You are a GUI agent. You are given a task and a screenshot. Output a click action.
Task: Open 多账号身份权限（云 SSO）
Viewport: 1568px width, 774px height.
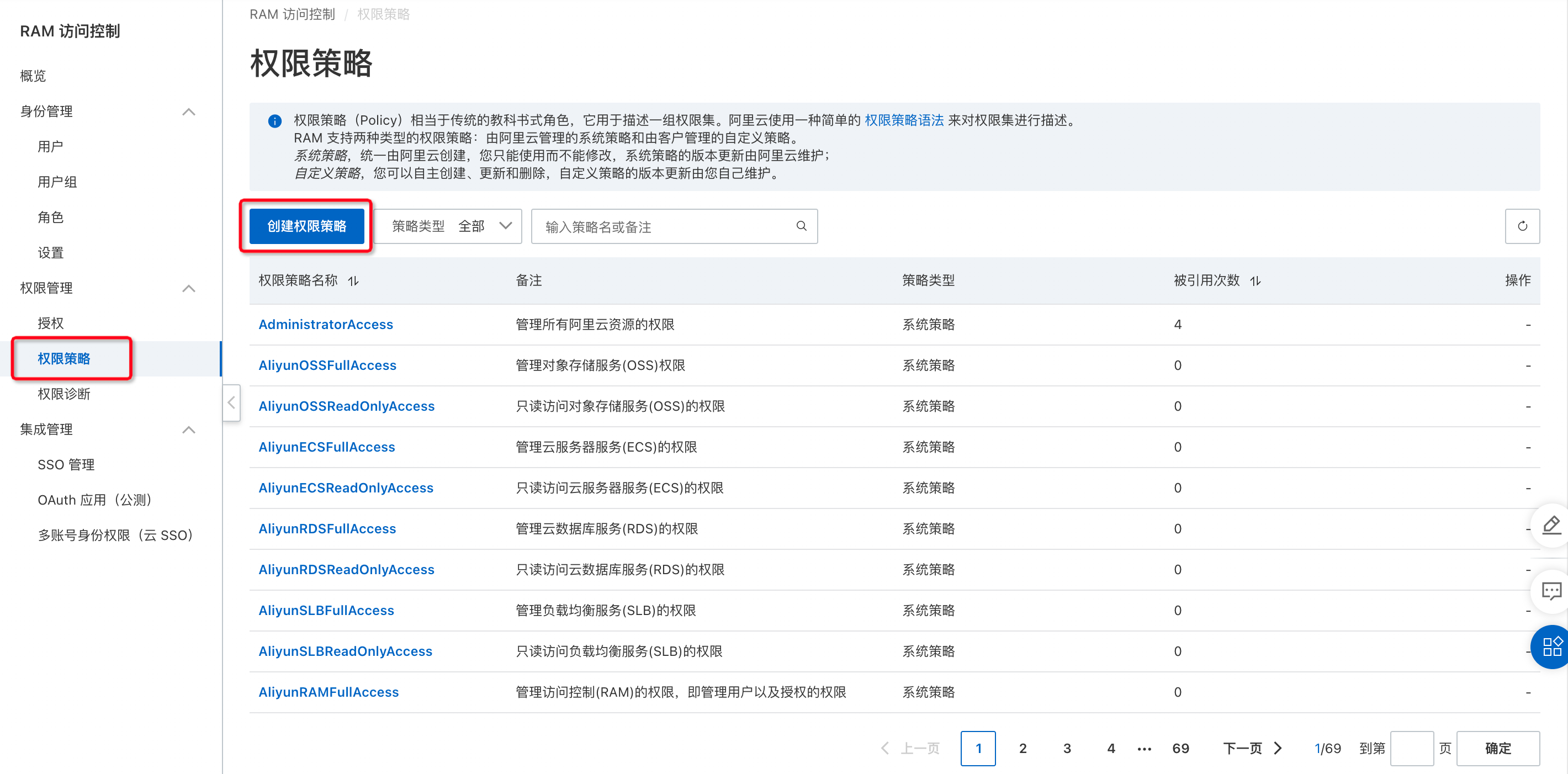(x=115, y=535)
